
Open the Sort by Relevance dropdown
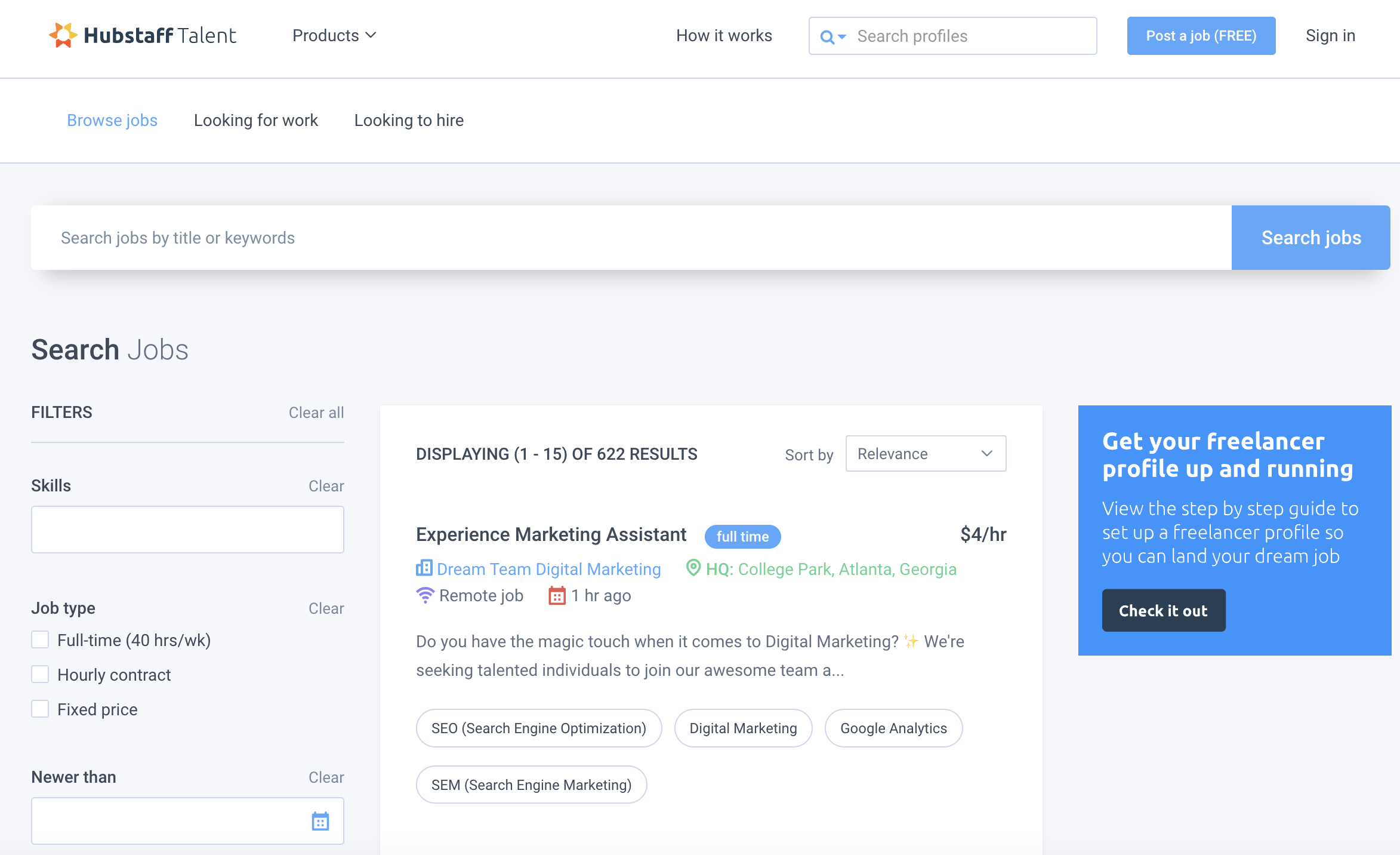click(x=925, y=454)
